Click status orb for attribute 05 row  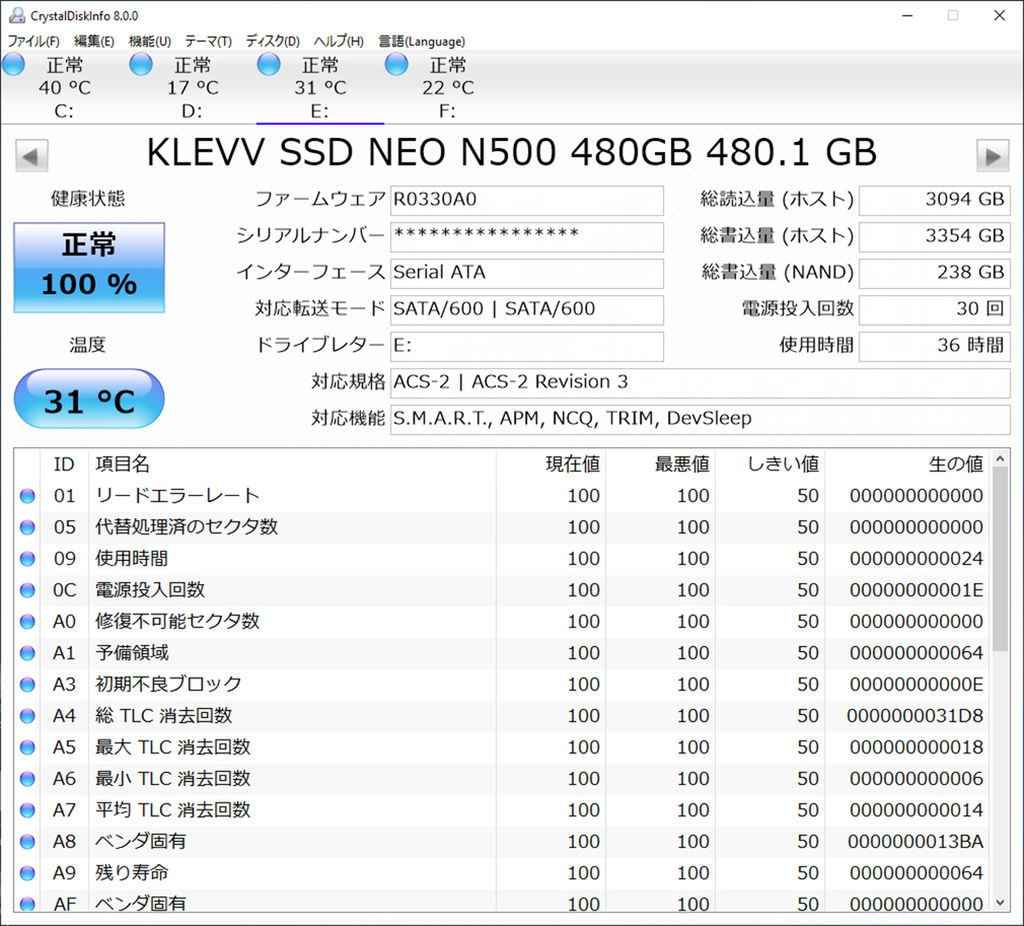(x=27, y=528)
